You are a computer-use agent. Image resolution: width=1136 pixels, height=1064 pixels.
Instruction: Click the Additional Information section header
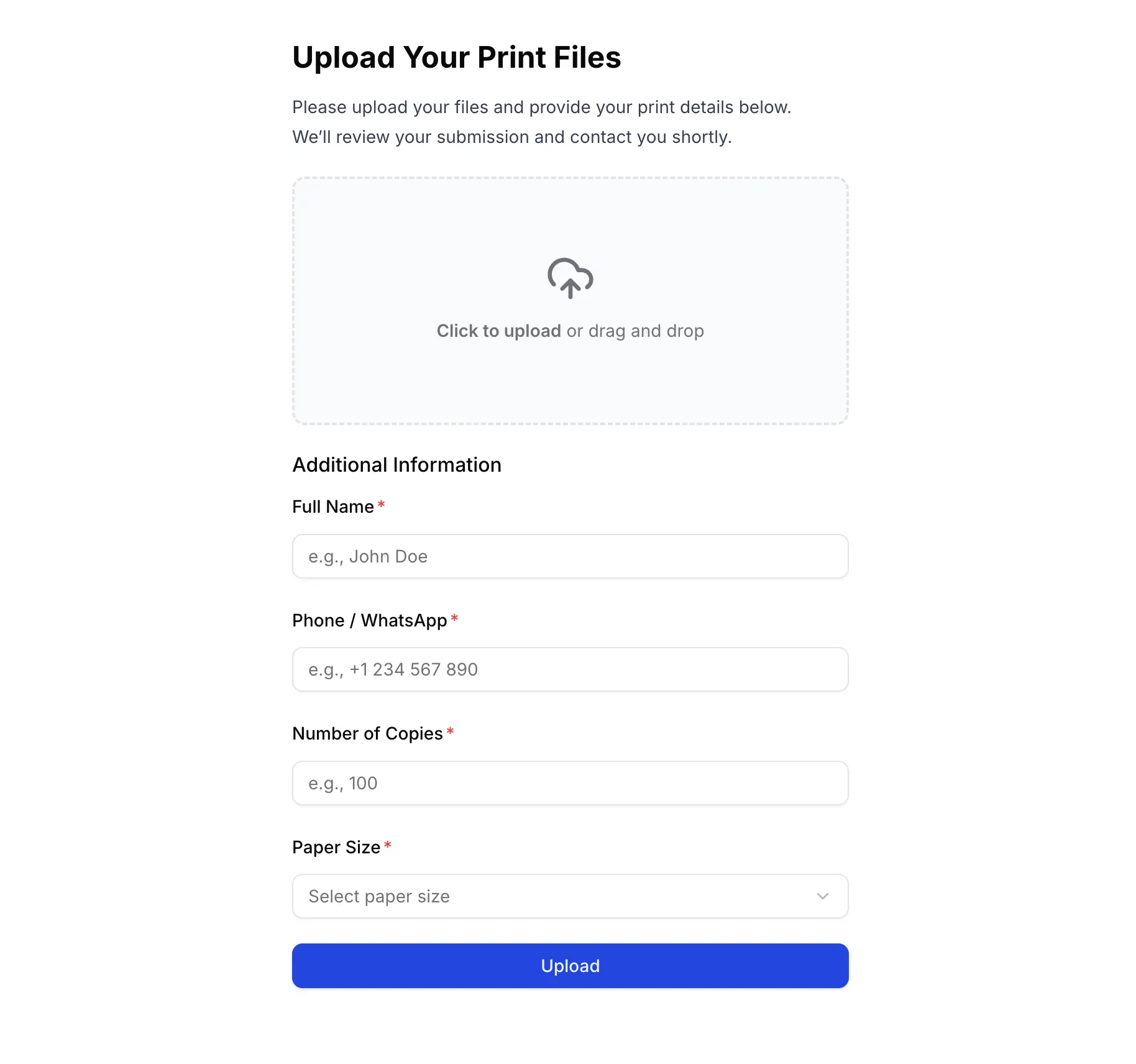pyautogui.click(x=396, y=464)
